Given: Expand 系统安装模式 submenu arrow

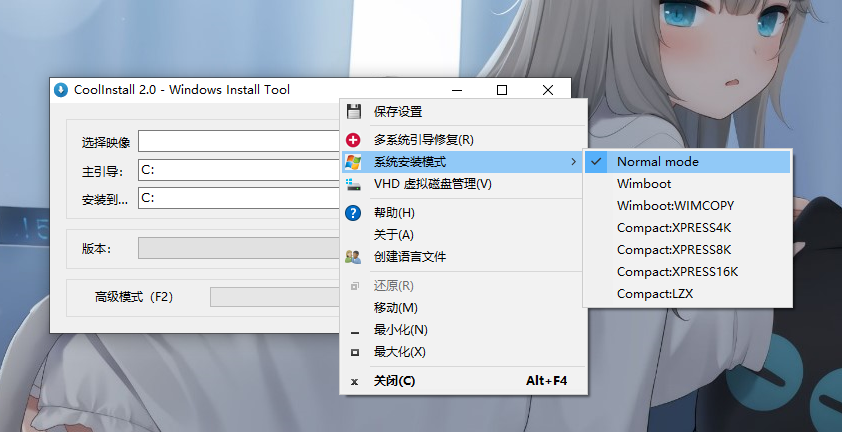Looking at the screenshot, I should pos(574,162).
